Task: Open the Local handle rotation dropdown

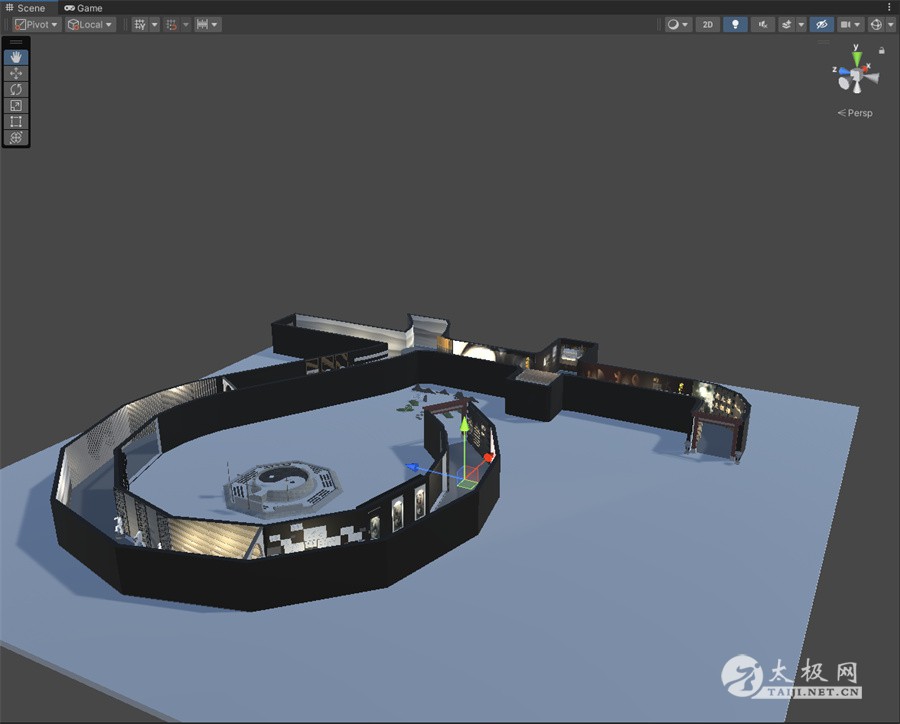Action: (90, 24)
